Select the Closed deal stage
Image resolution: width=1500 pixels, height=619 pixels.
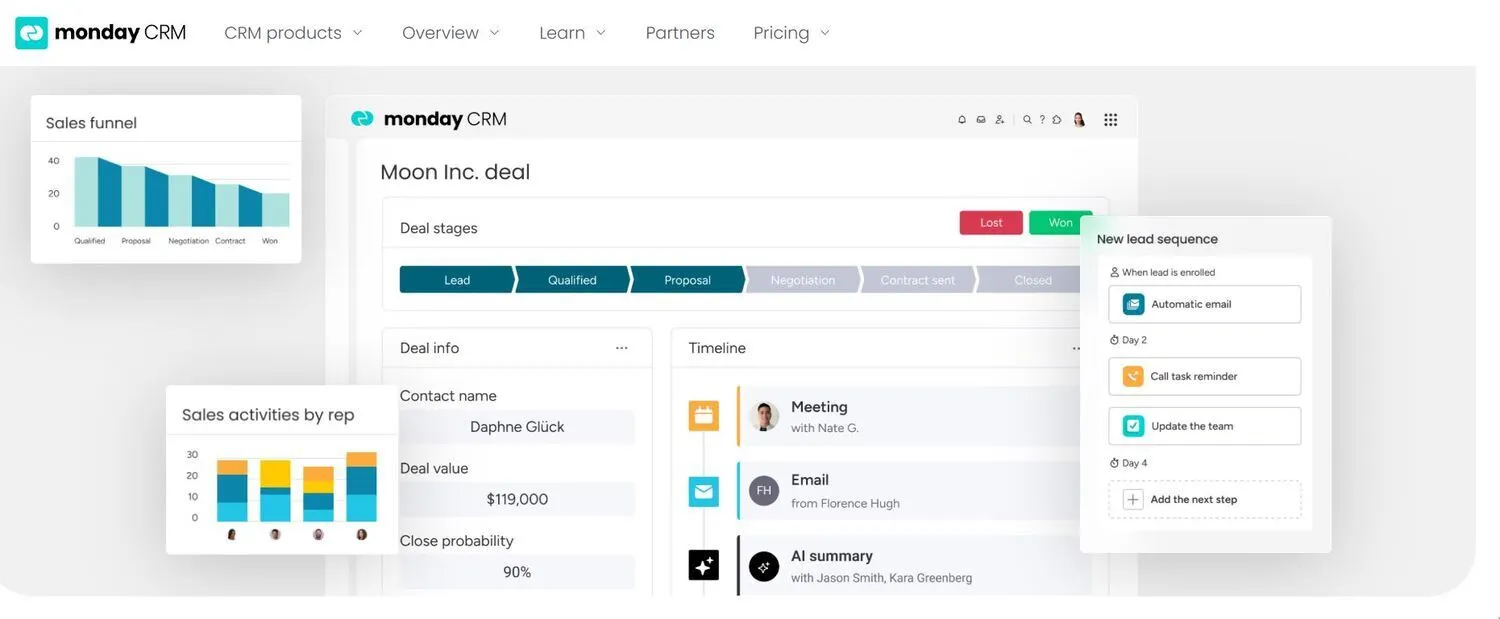point(1030,280)
